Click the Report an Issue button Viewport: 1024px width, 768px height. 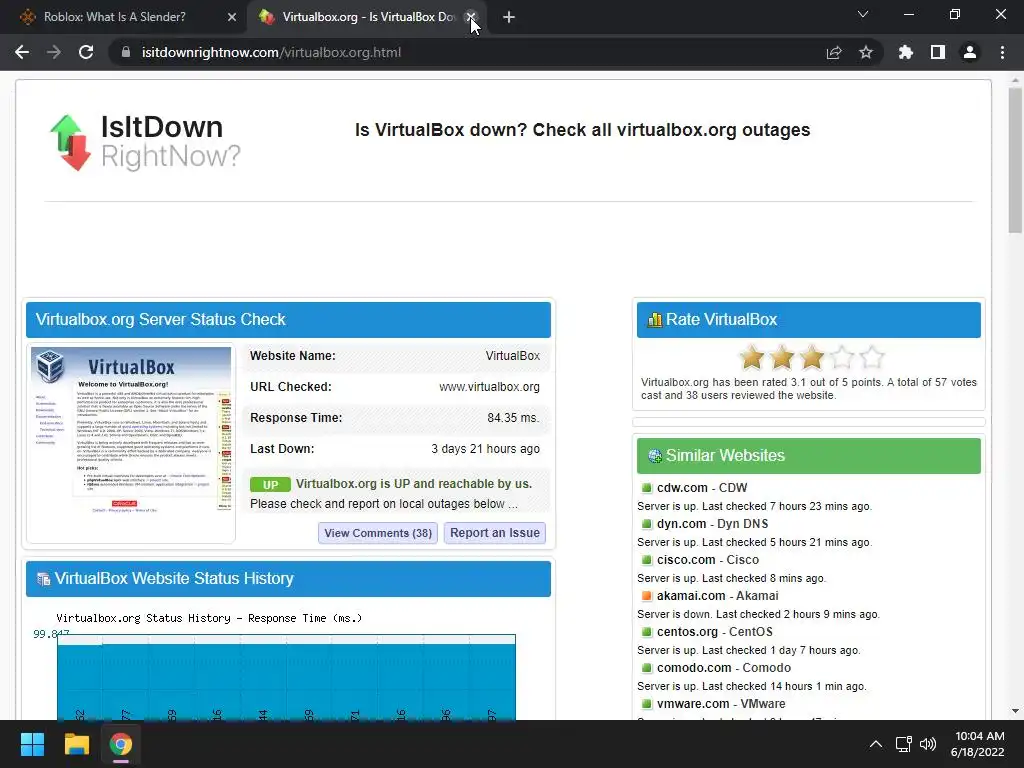coord(494,533)
